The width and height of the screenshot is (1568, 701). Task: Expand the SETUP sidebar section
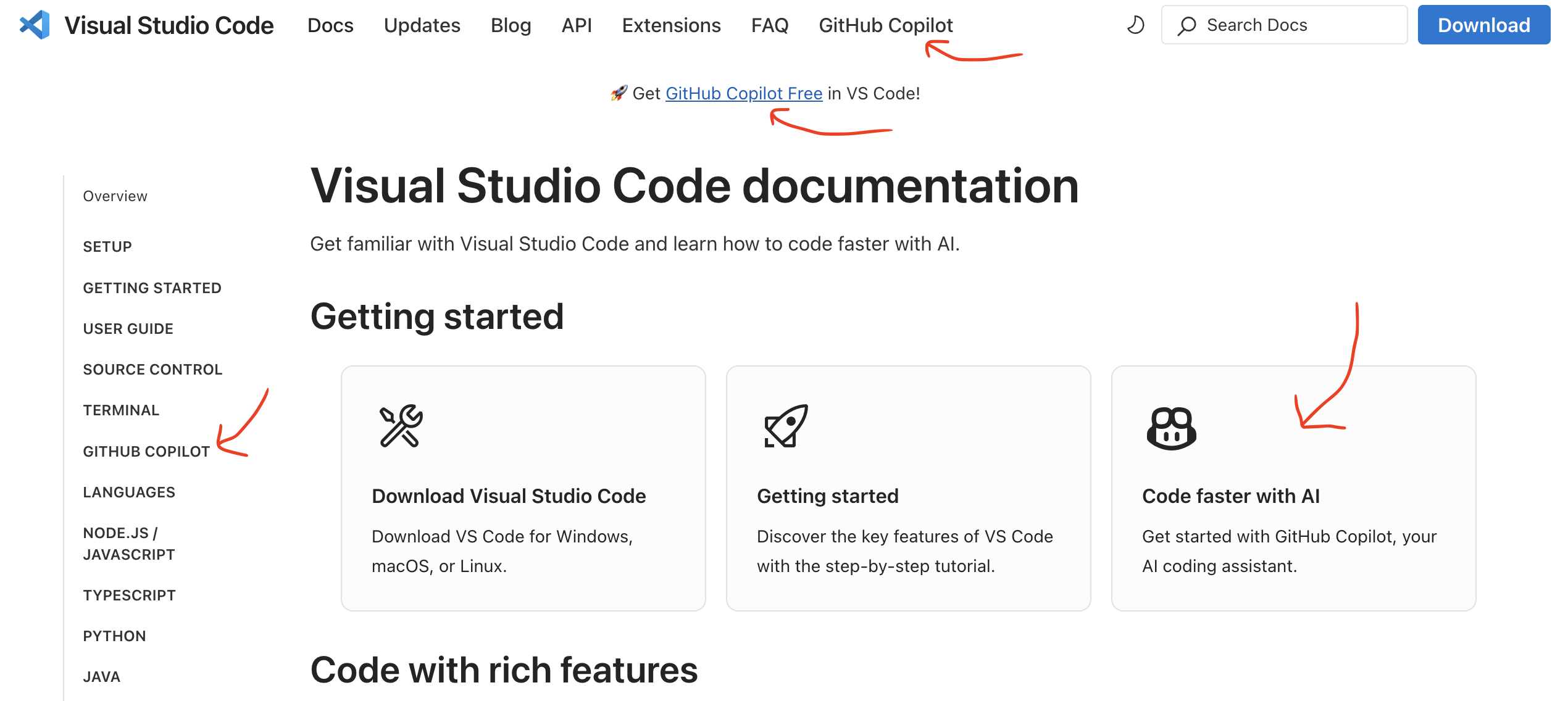click(x=107, y=247)
